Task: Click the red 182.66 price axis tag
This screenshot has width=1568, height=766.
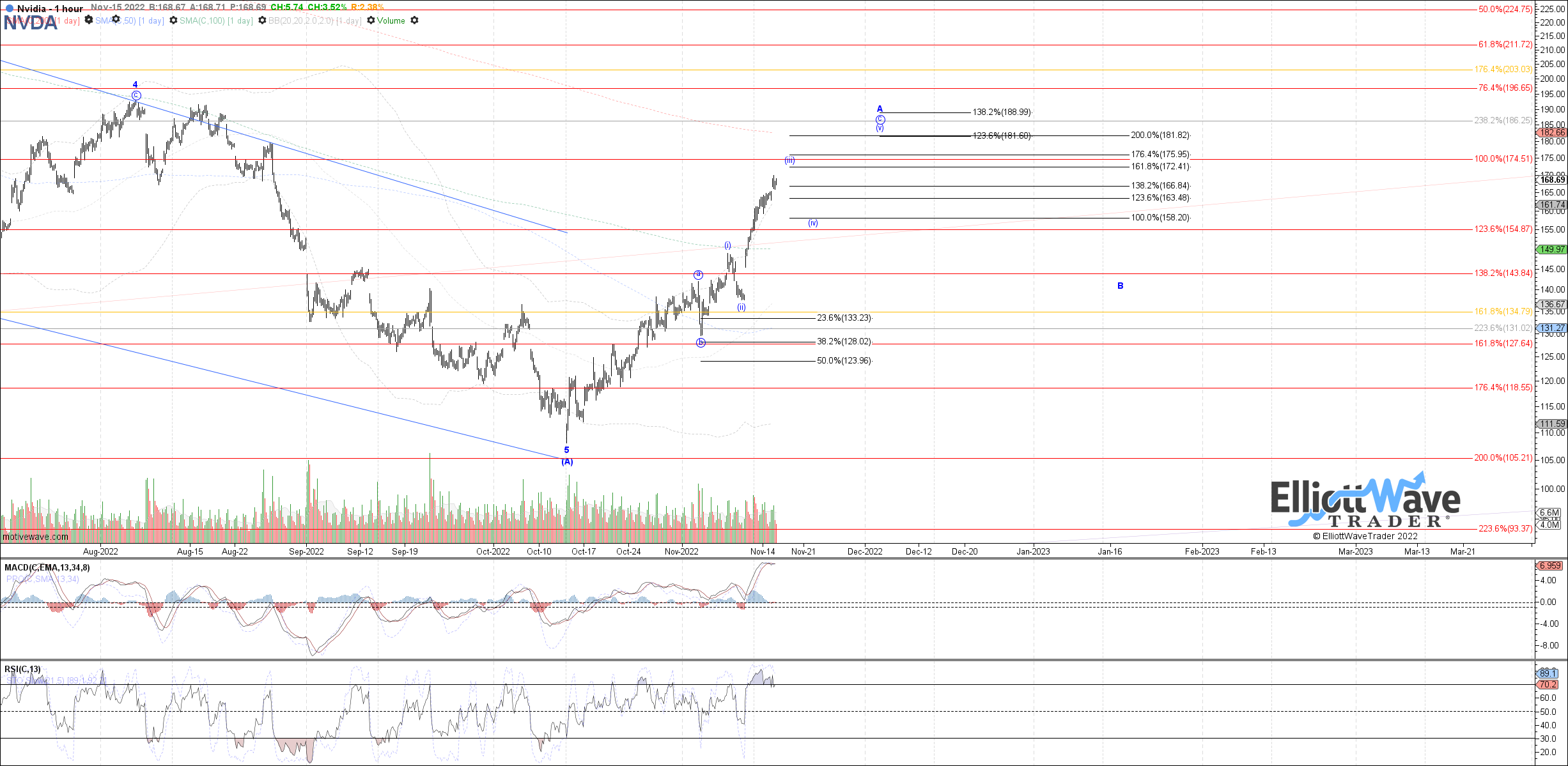Action: pos(1552,132)
